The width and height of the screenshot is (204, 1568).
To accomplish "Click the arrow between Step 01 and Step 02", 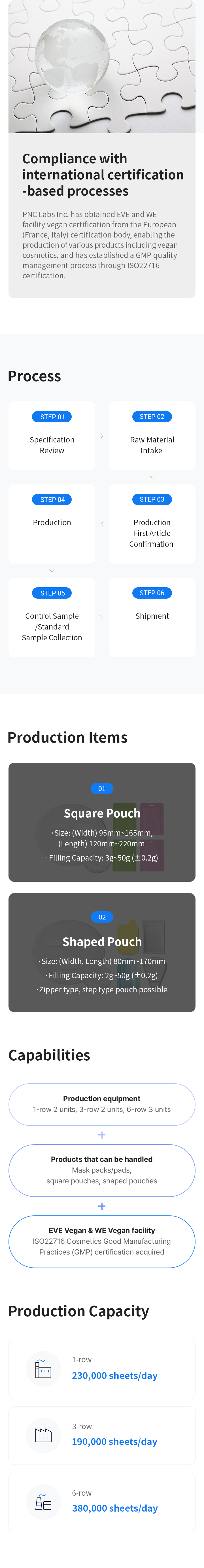I will click(x=102, y=436).
